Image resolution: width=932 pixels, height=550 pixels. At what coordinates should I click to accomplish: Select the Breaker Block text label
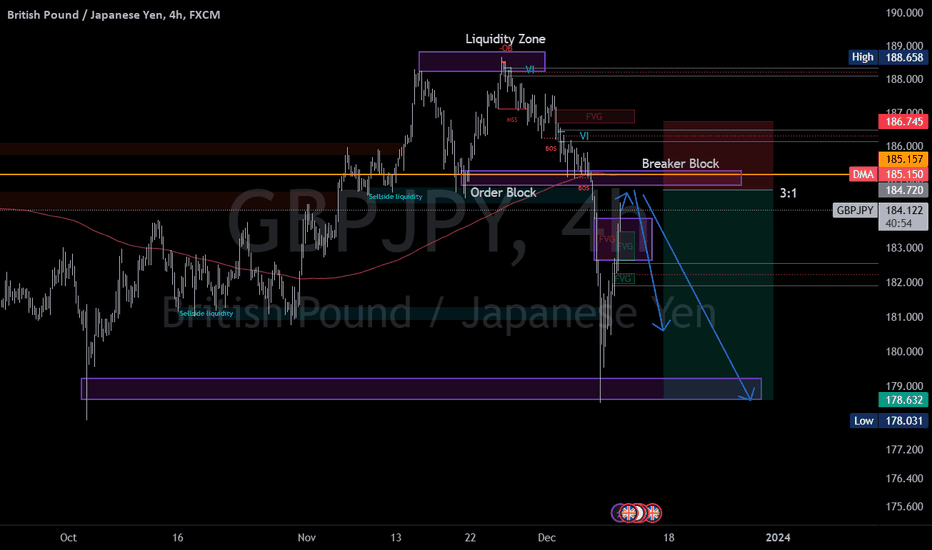point(680,164)
